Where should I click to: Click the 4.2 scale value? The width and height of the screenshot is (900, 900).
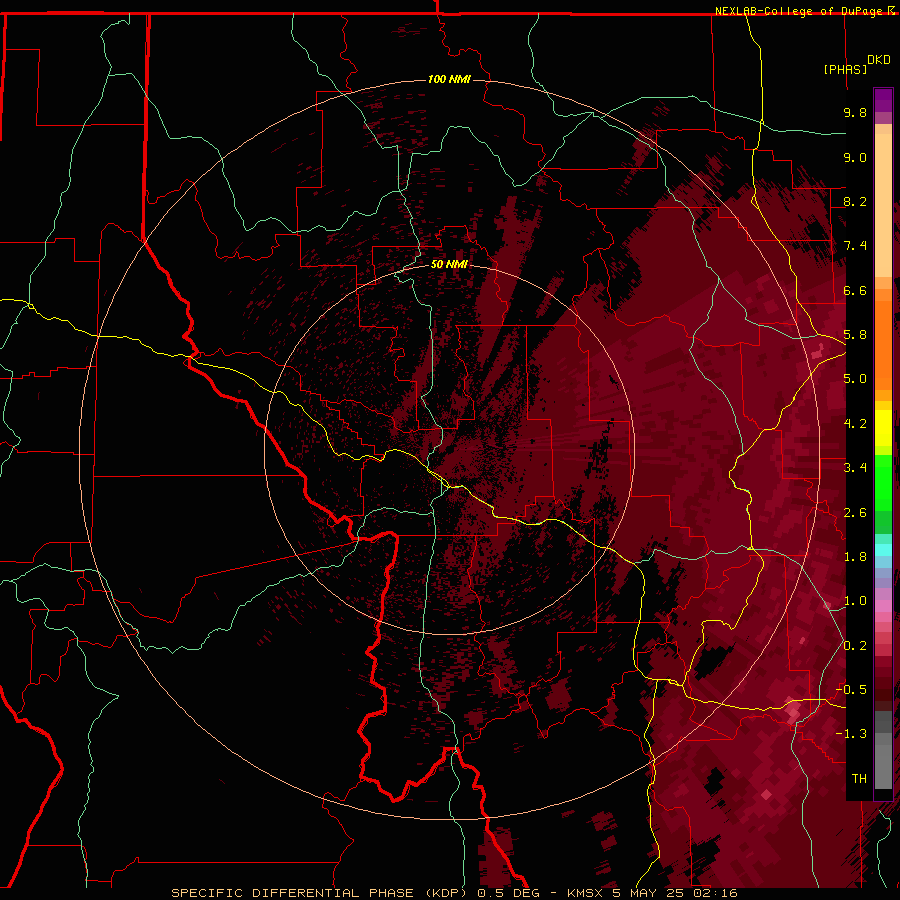coord(855,424)
